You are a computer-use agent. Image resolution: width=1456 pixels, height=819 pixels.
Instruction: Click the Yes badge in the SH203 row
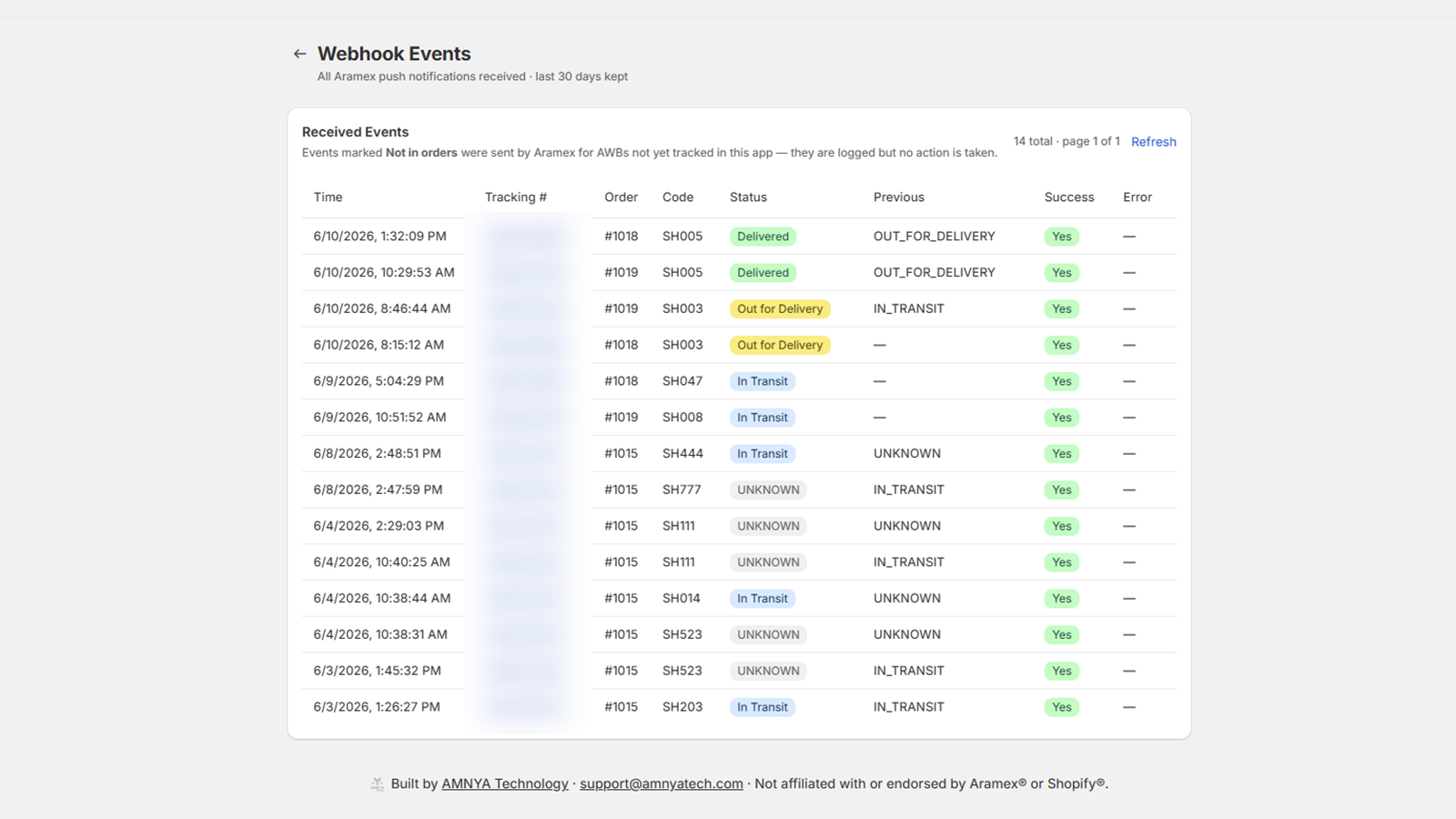coord(1062,707)
